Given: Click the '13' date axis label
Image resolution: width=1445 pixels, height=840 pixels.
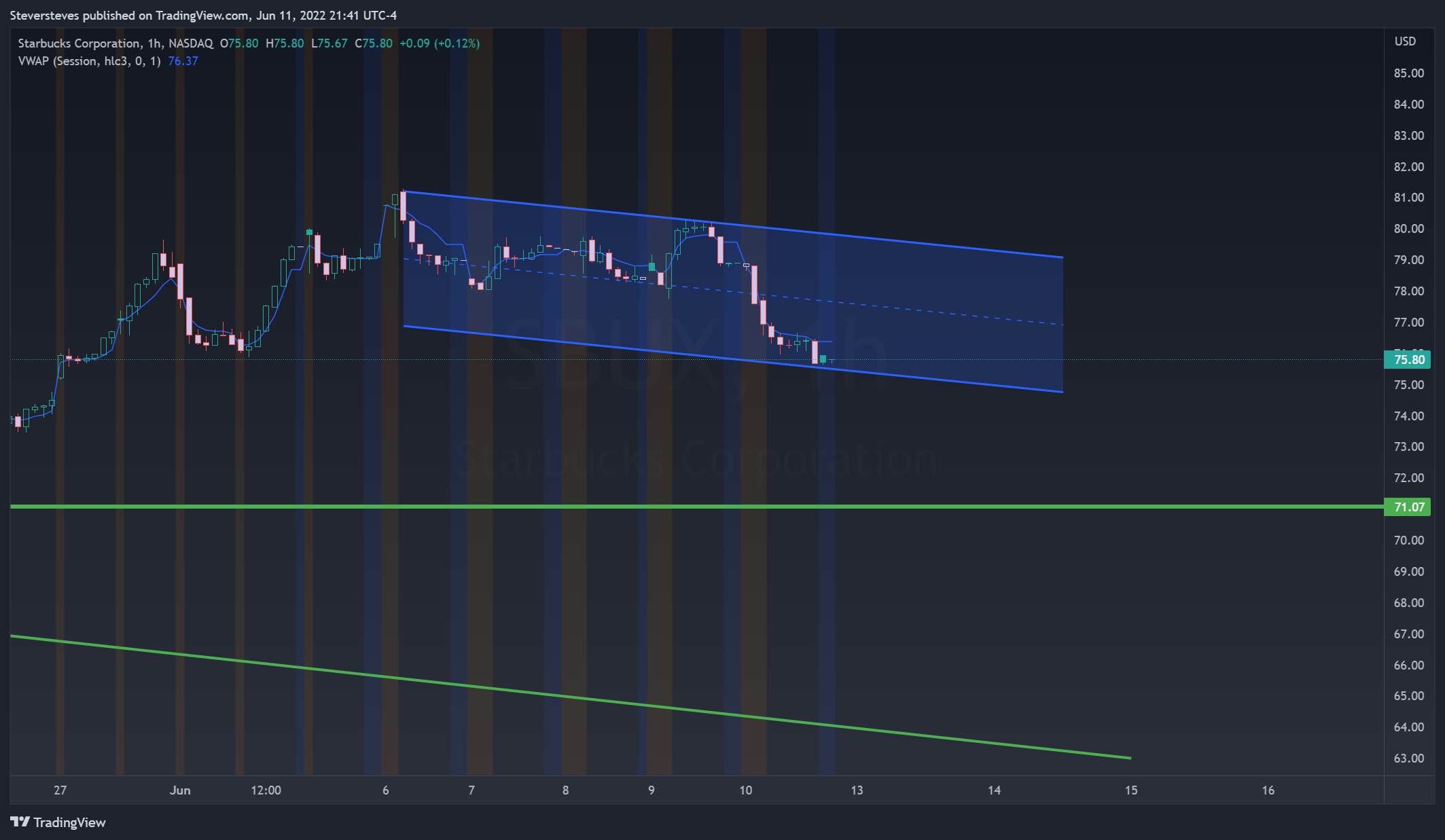Looking at the screenshot, I should [x=857, y=790].
